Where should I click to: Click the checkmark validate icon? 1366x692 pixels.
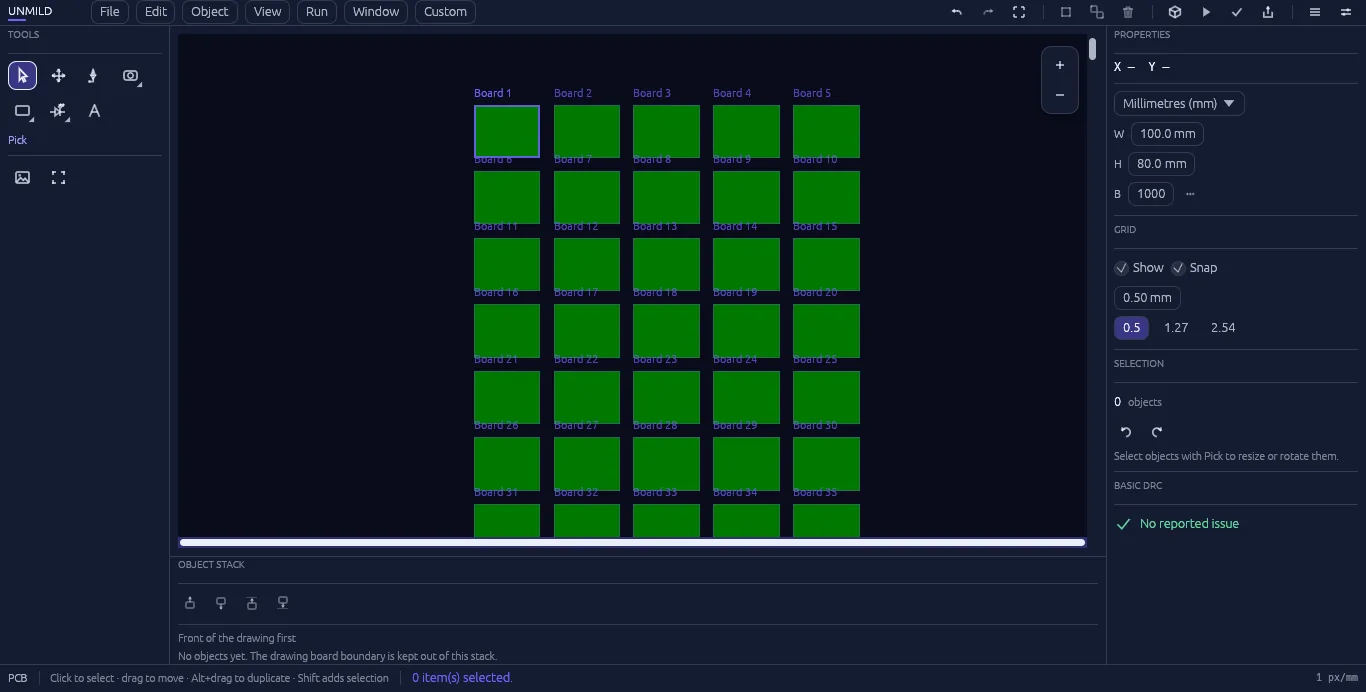(x=1237, y=12)
